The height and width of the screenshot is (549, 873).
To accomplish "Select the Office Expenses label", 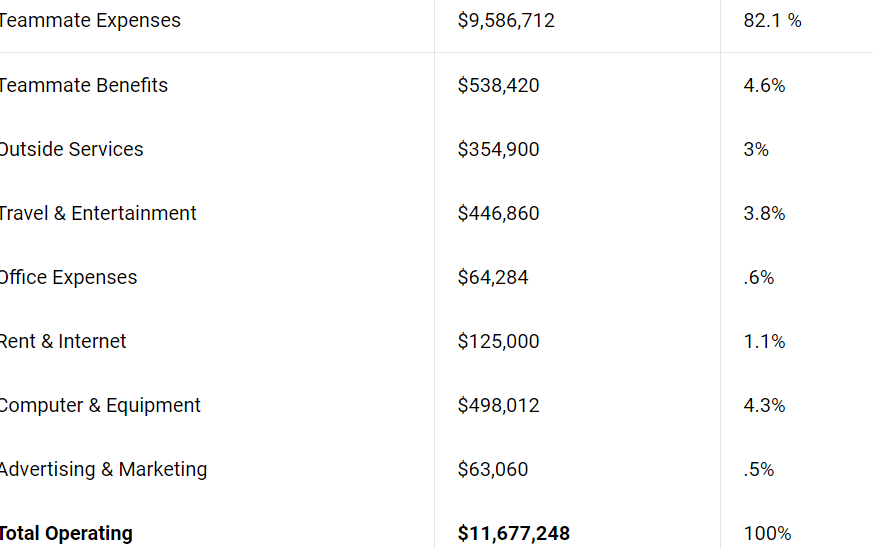I will pyautogui.click(x=68, y=277).
